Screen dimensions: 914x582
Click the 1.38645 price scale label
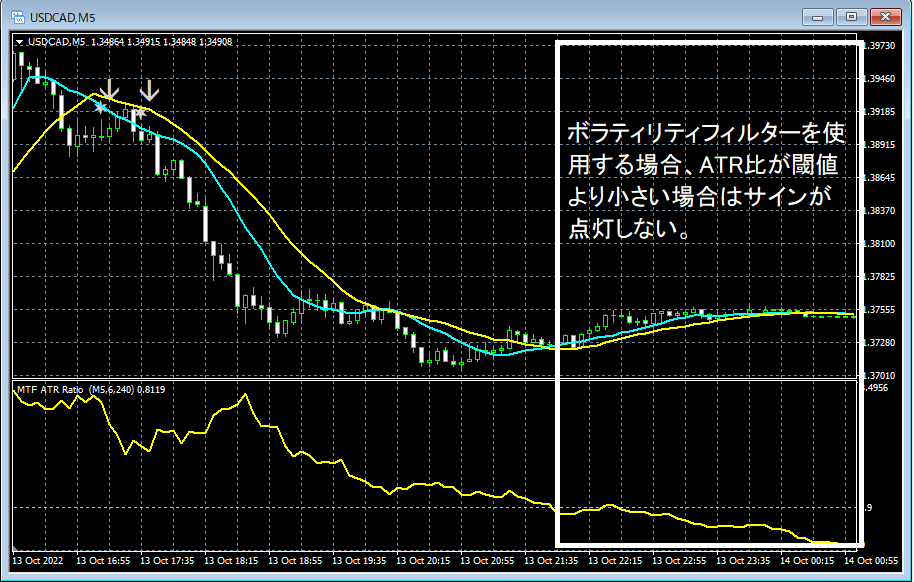point(881,177)
